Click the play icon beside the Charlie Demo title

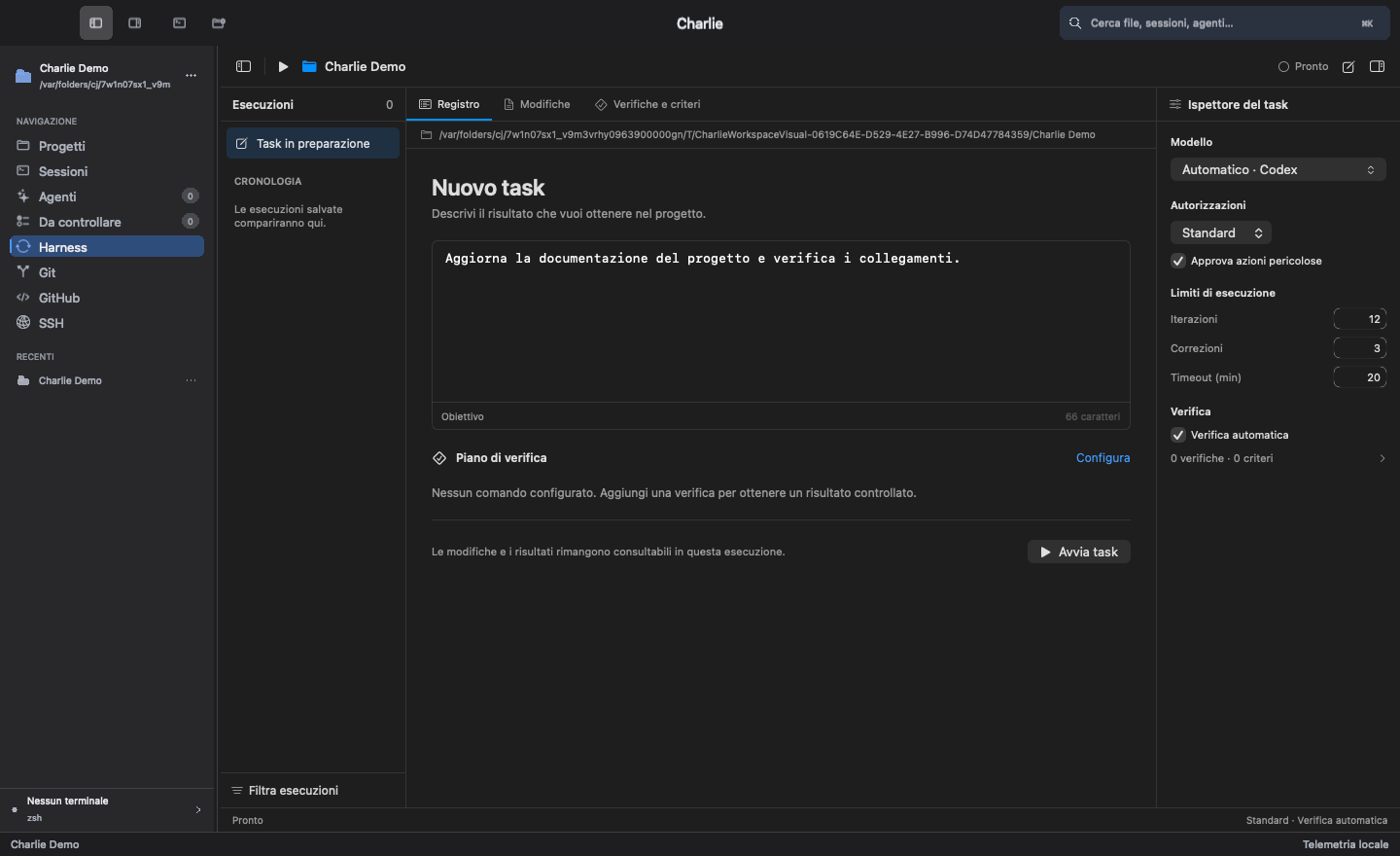283,66
